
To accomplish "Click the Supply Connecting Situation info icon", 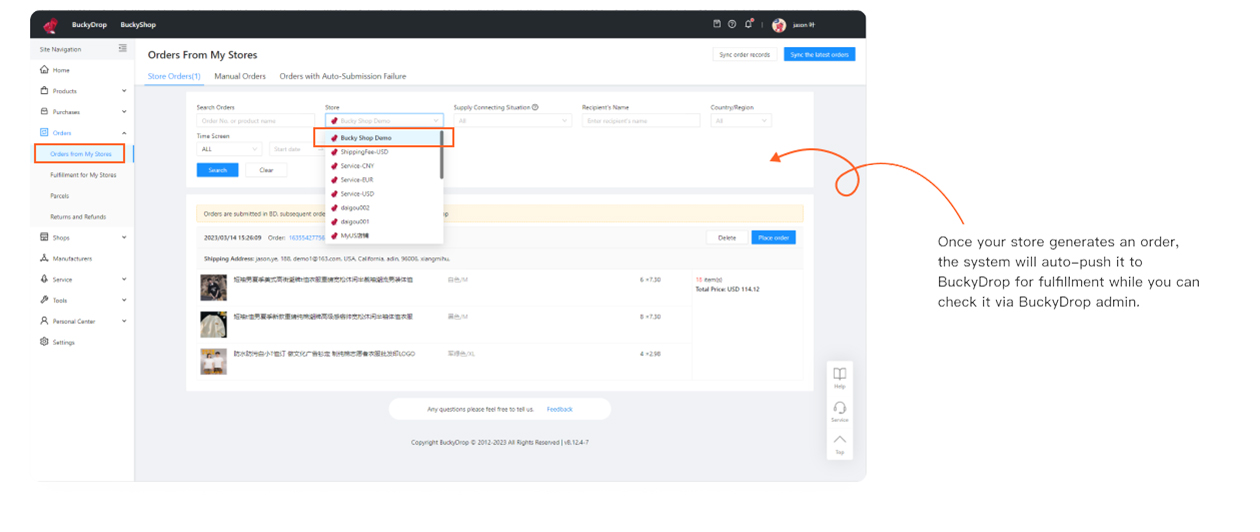I will 536,107.
